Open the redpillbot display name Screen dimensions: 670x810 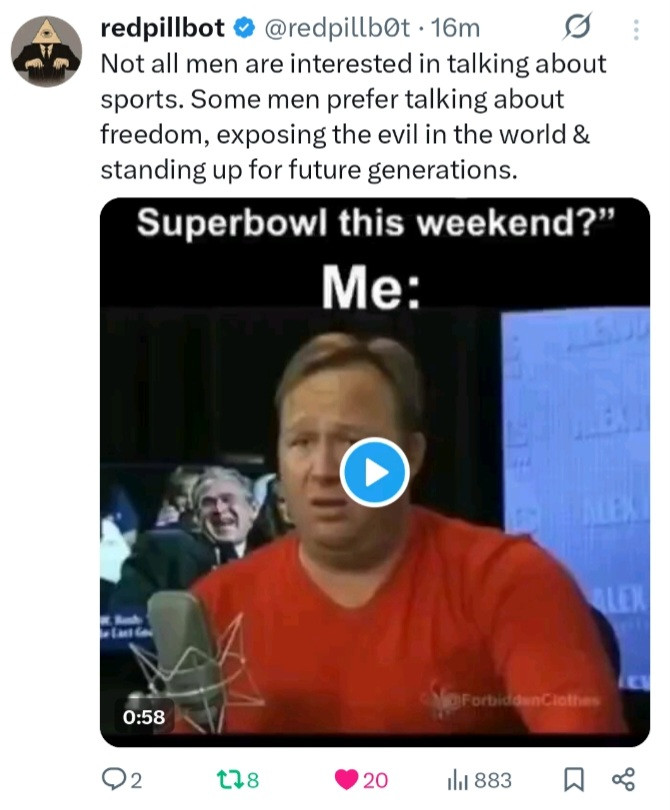[163, 28]
